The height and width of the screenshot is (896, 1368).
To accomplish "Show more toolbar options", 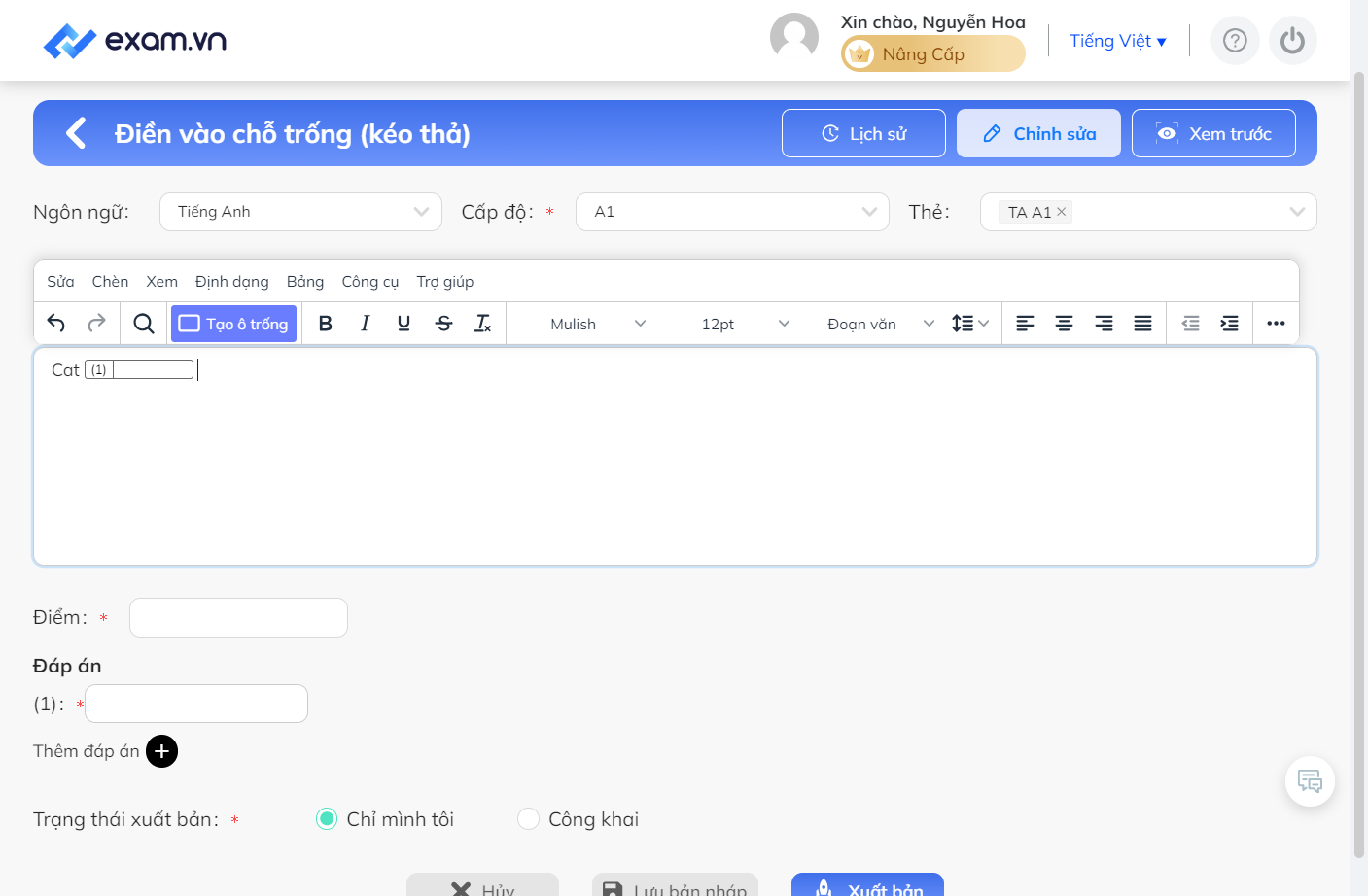I will tap(1277, 324).
